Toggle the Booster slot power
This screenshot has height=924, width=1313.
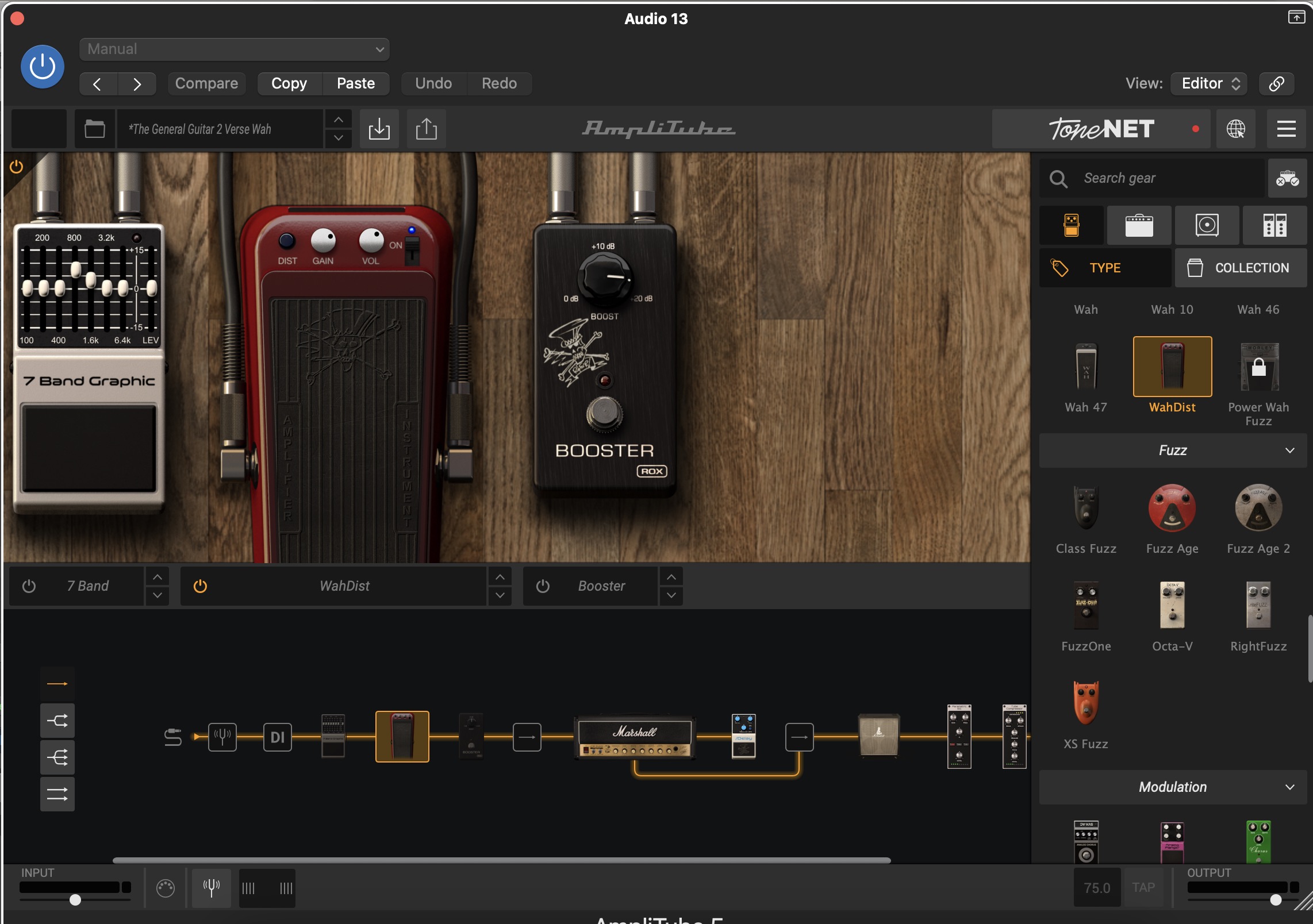coord(543,586)
